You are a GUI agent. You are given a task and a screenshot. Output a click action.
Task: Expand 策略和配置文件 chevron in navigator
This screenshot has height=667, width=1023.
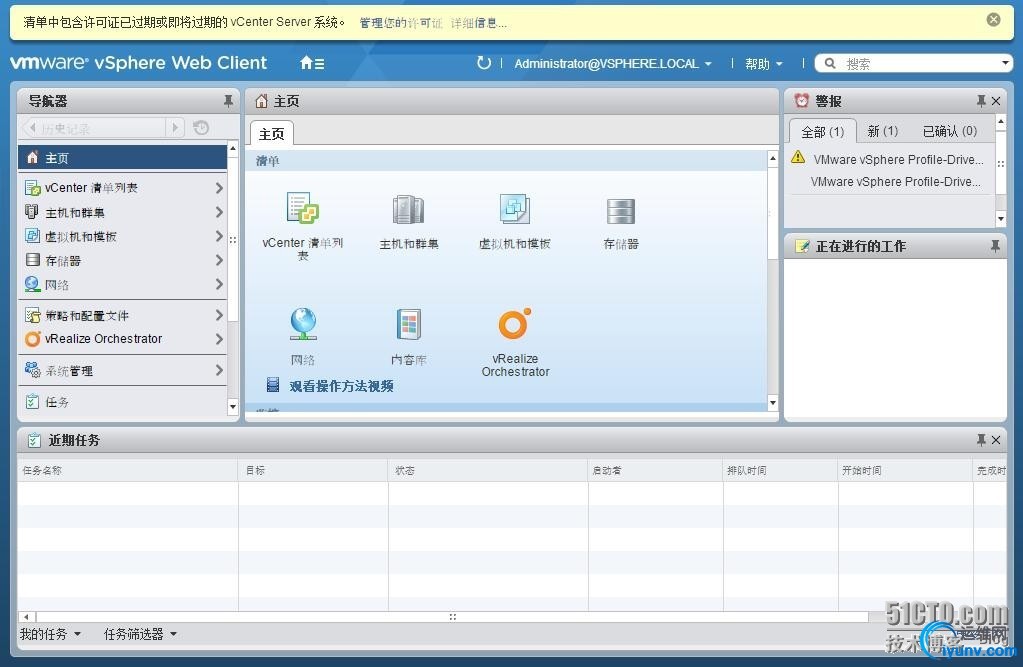[x=219, y=315]
